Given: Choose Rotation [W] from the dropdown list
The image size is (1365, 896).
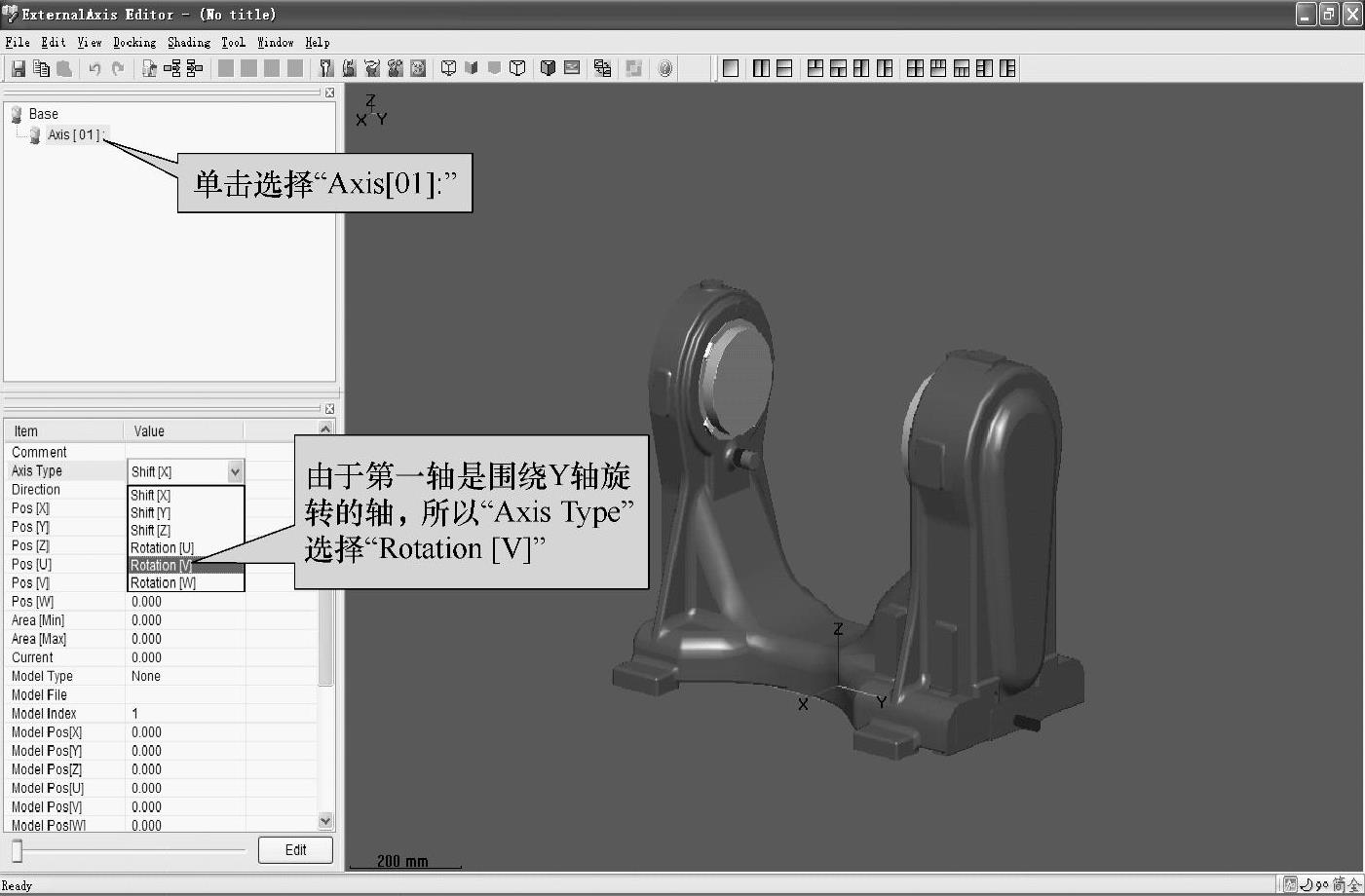Looking at the screenshot, I should [185, 582].
